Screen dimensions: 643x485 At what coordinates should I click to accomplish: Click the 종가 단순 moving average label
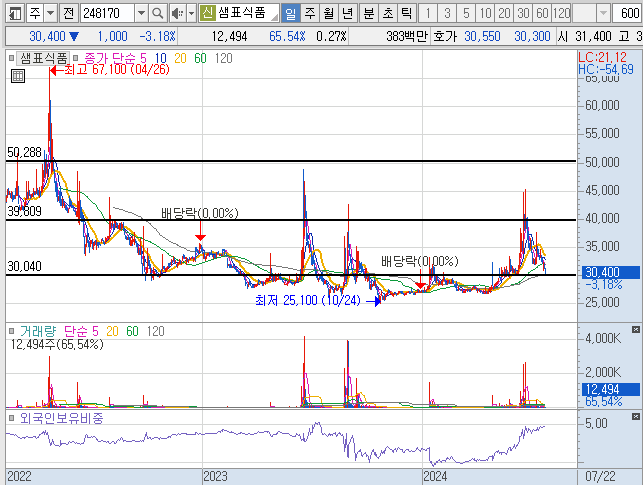coord(110,58)
